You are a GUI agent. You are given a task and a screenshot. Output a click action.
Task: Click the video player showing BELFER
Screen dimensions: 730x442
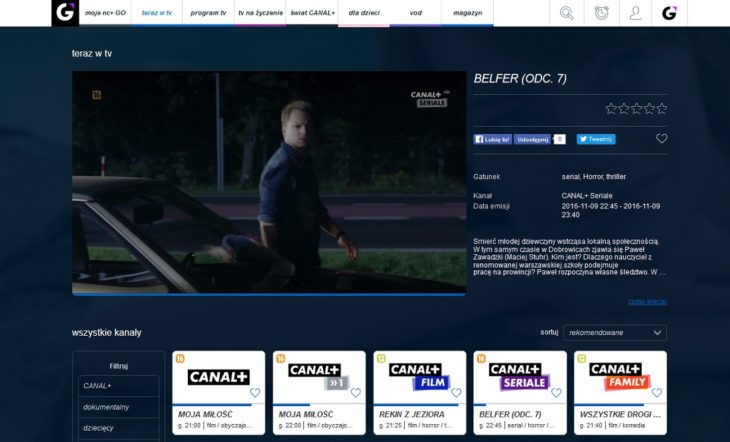(x=269, y=182)
